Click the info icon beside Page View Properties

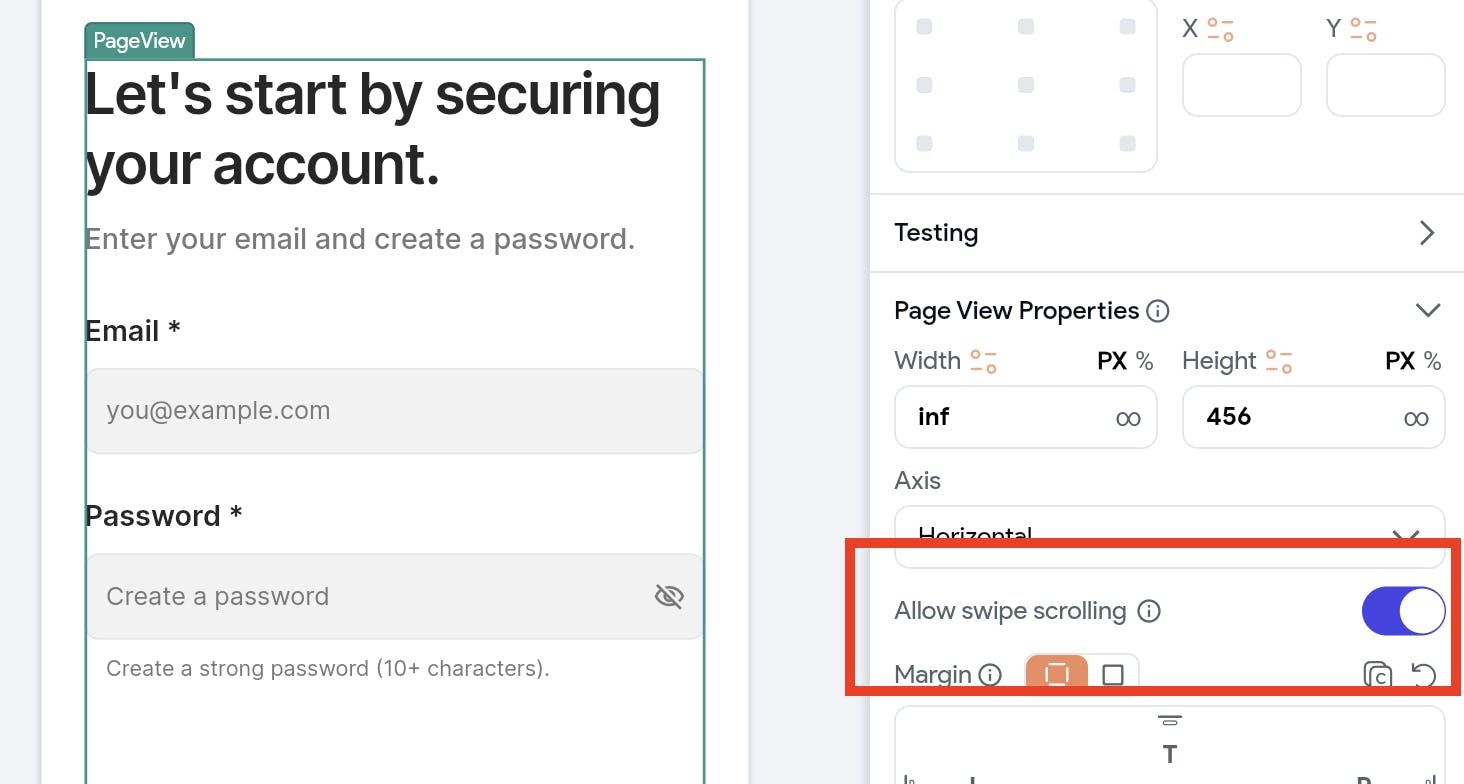1157,311
